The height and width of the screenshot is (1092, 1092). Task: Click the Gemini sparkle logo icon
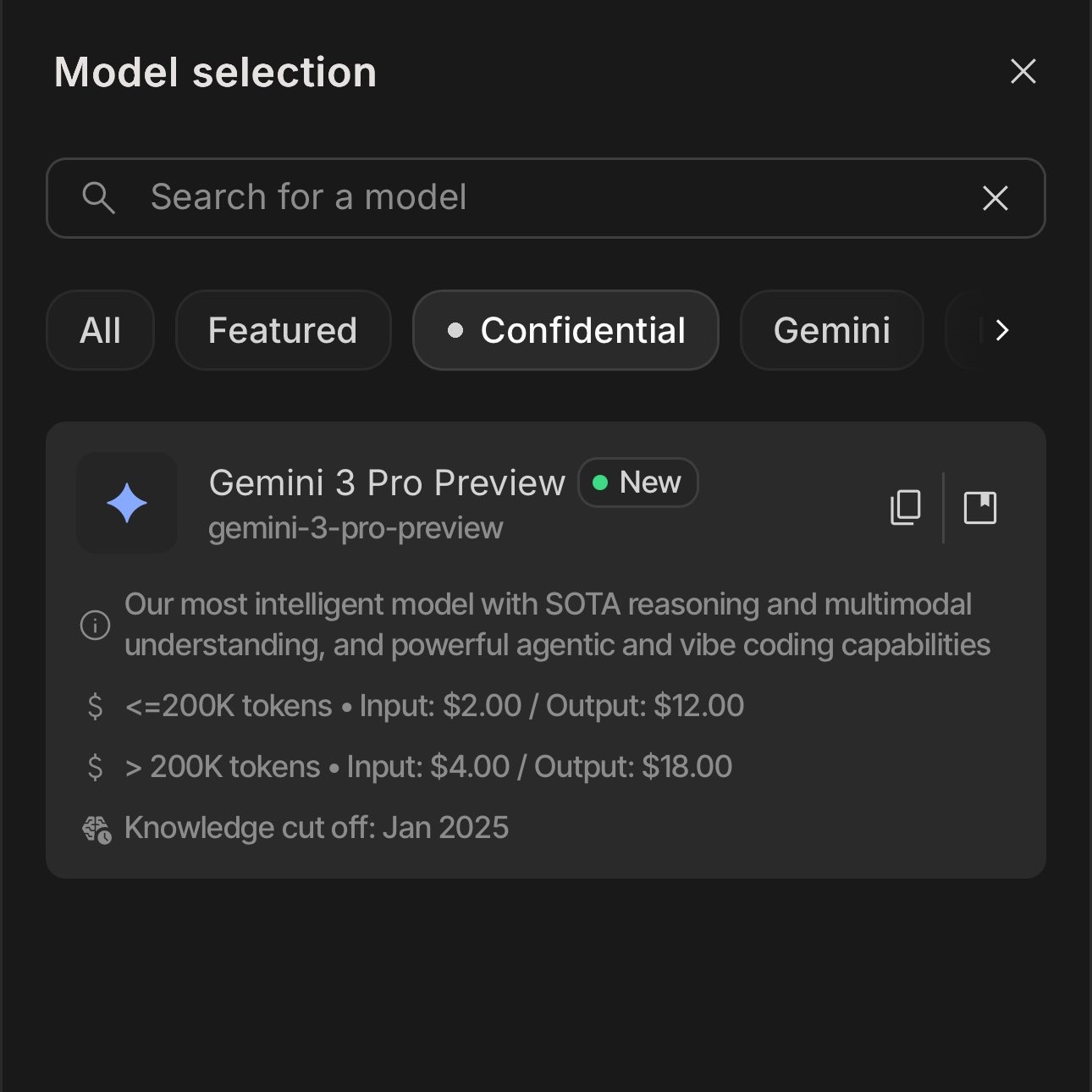click(127, 503)
